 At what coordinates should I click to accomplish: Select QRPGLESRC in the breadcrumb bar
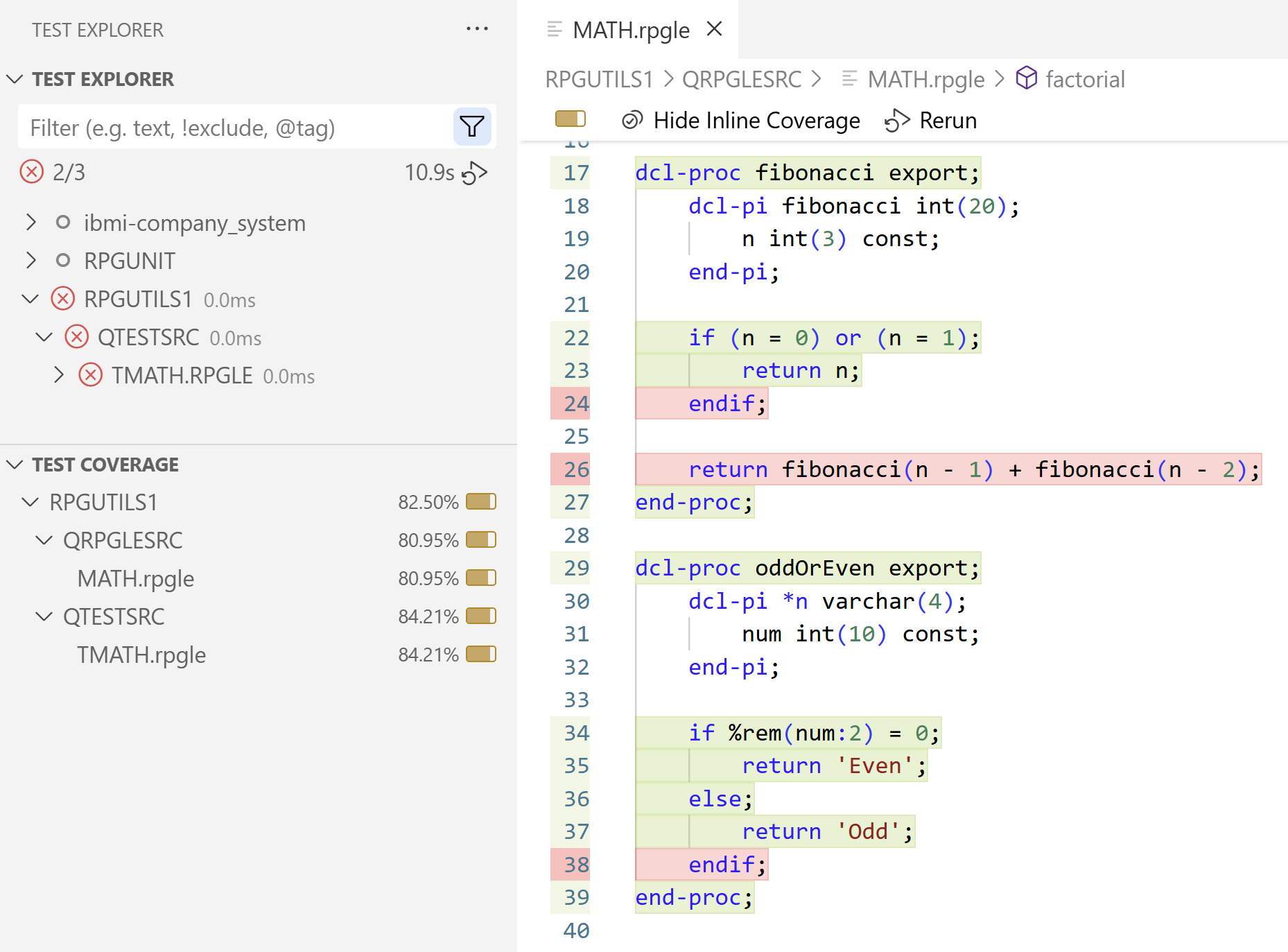(x=741, y=79)
